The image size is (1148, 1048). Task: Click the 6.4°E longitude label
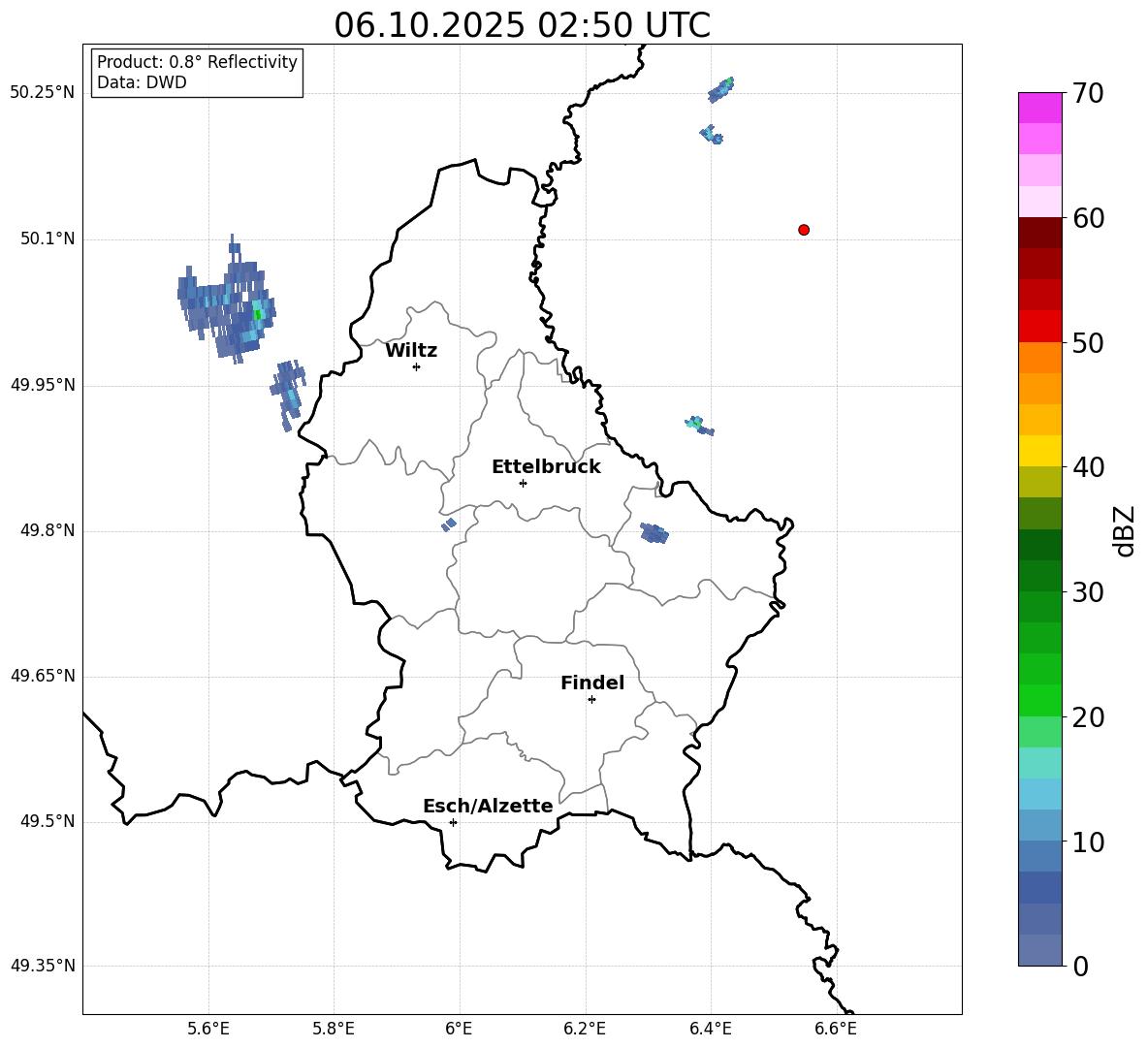710,1029
